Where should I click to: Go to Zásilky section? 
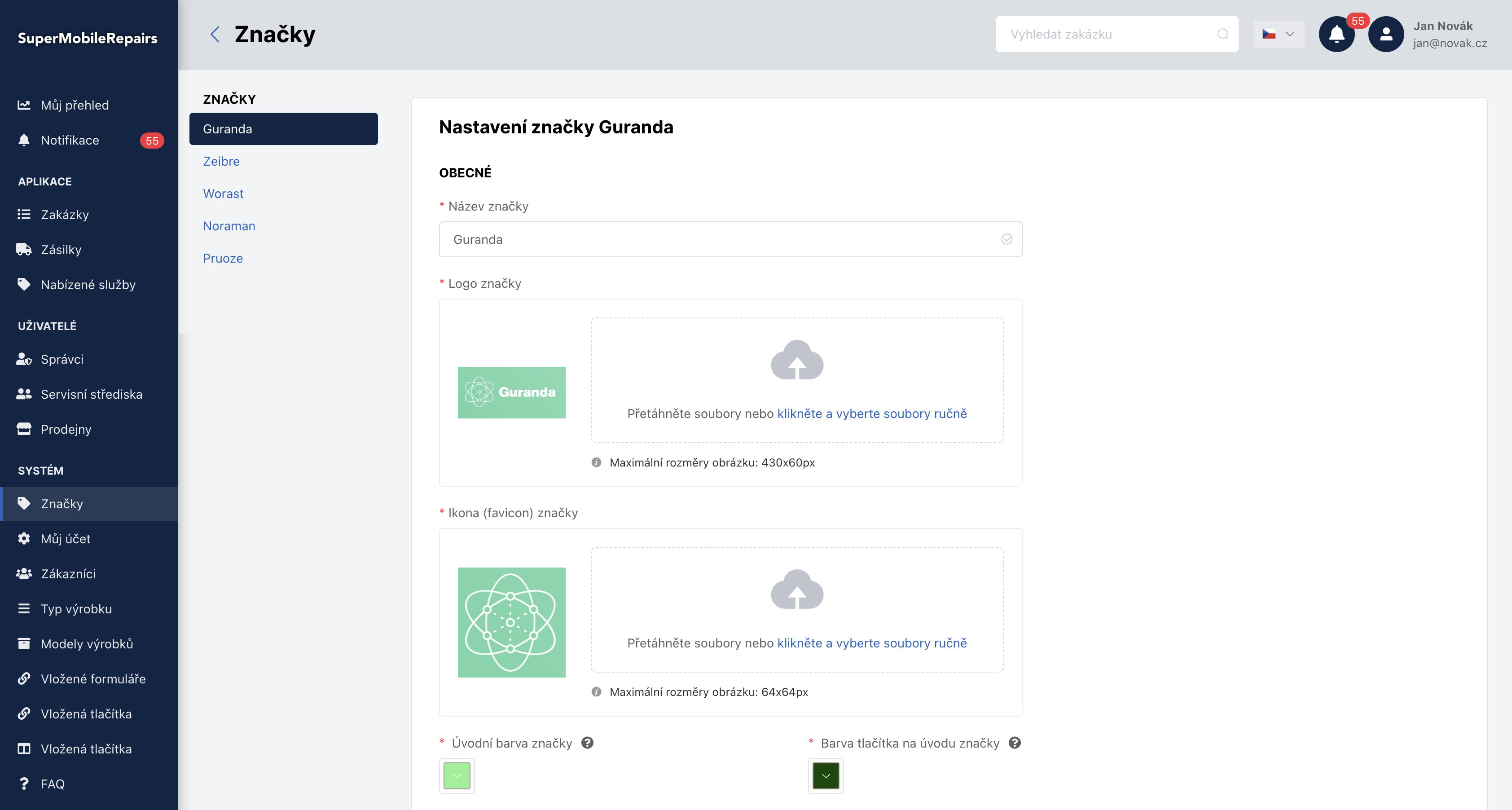pos(88,250)
